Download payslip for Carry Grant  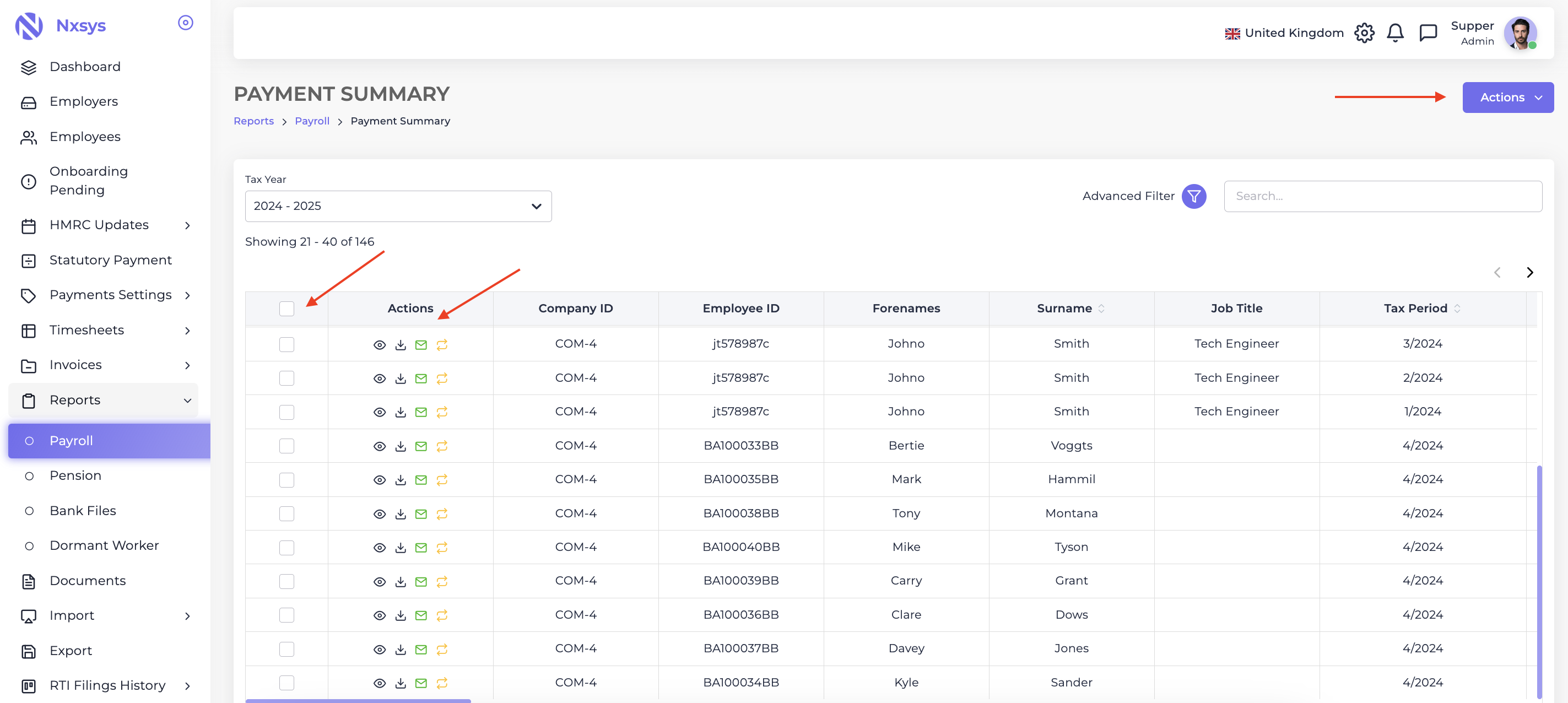[x=401, y=582]
